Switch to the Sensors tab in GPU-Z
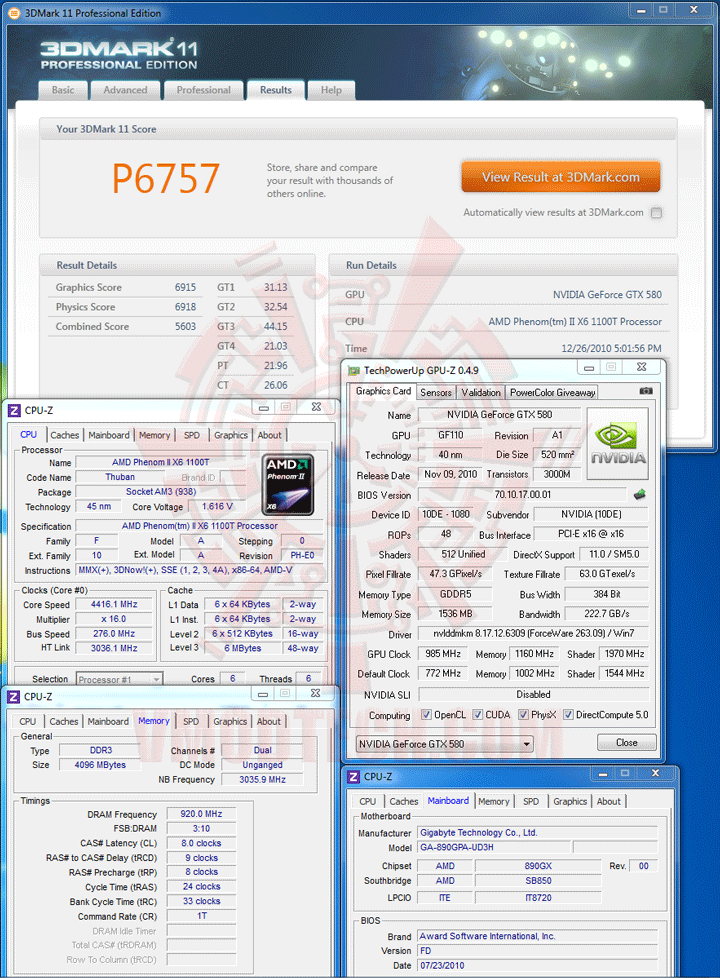 point(435,392)
